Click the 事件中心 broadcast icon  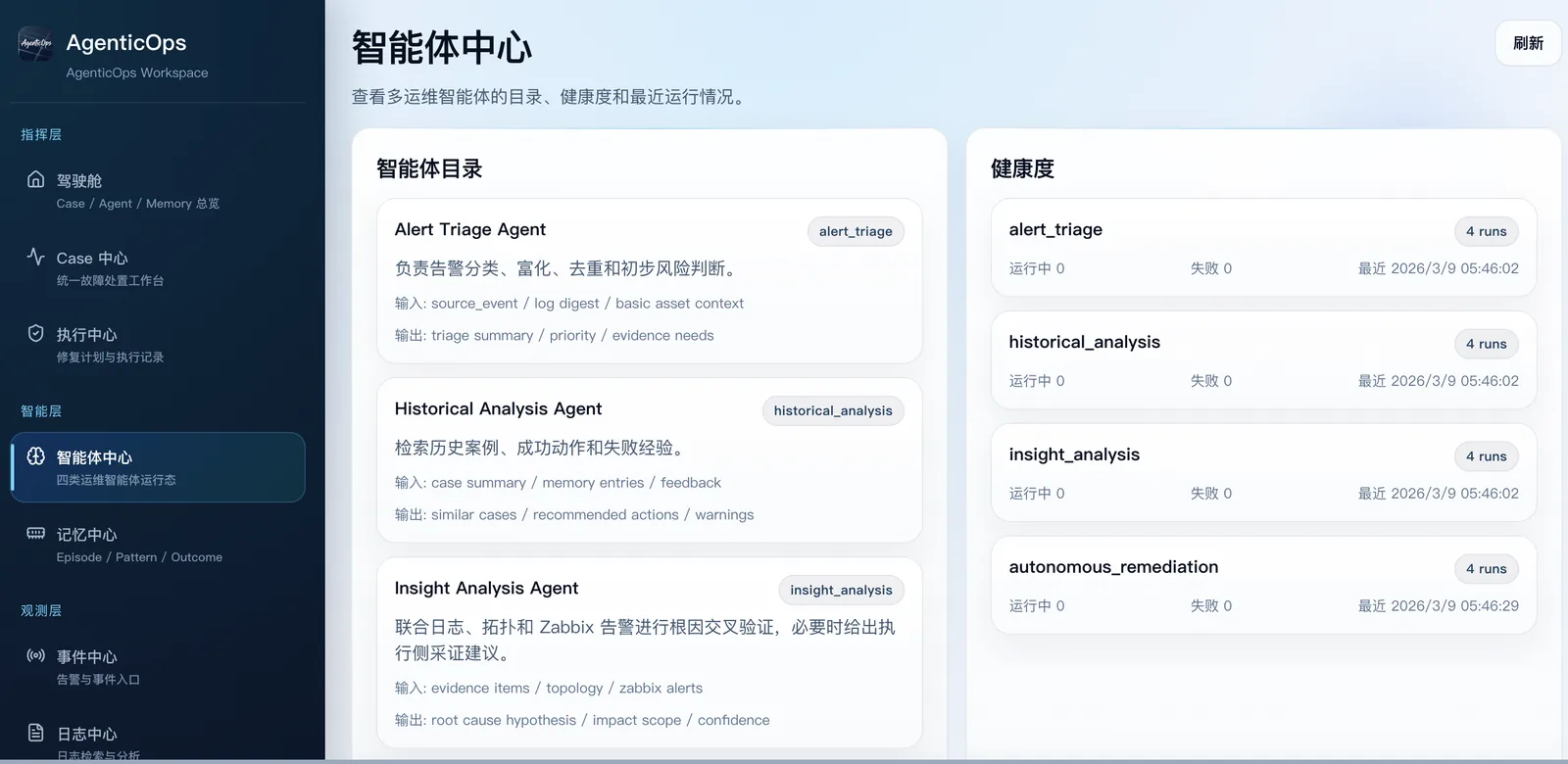click(36, 655)
